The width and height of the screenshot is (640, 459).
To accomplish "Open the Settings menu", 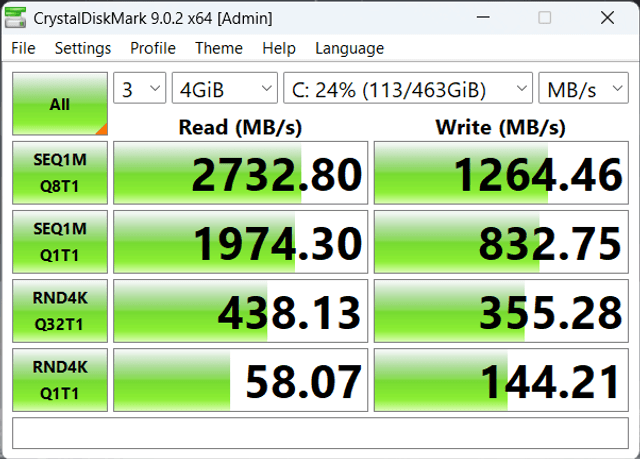I will click(x=83, y=48).
